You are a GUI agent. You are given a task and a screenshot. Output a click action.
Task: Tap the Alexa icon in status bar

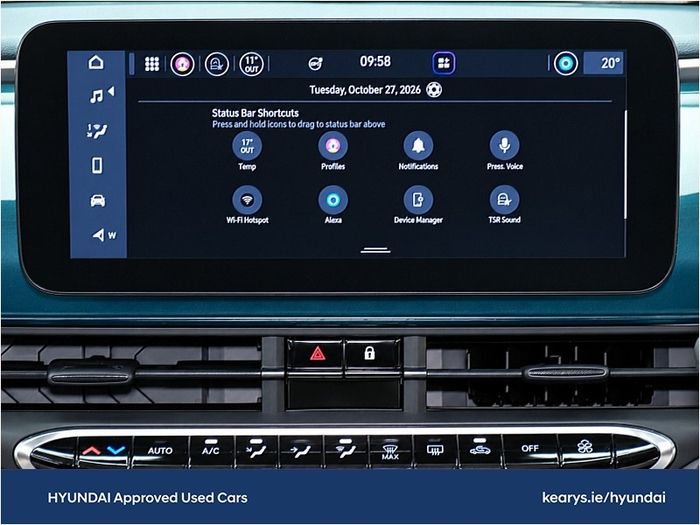(x=566, y=63)
